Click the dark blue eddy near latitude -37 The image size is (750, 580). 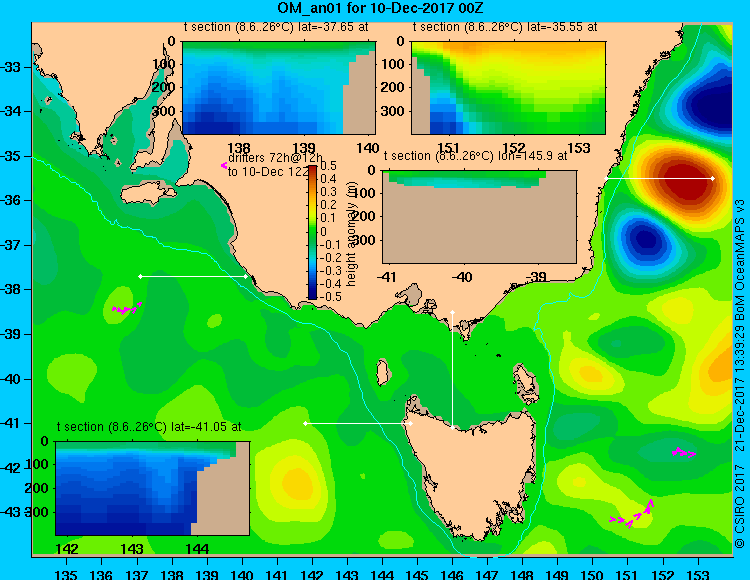[x=646, y=239]
